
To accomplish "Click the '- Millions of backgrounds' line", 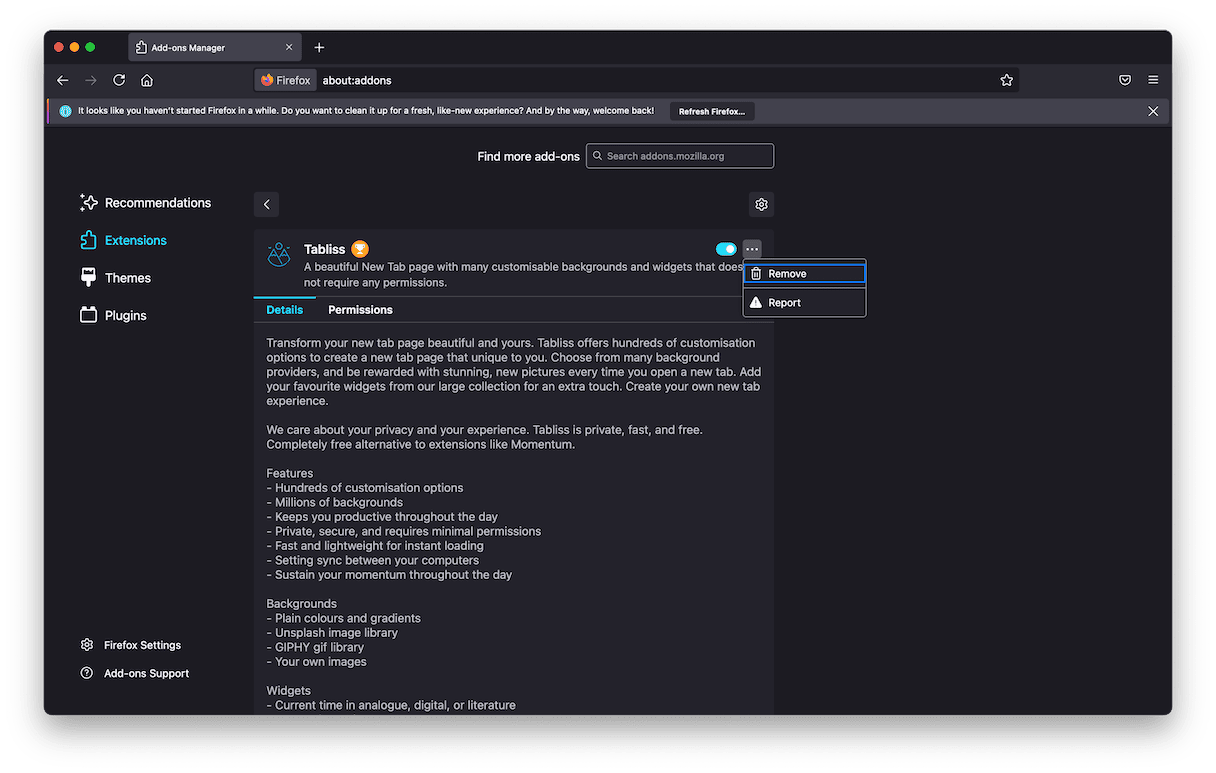I will pyautogui.click(x=334, y=502).
